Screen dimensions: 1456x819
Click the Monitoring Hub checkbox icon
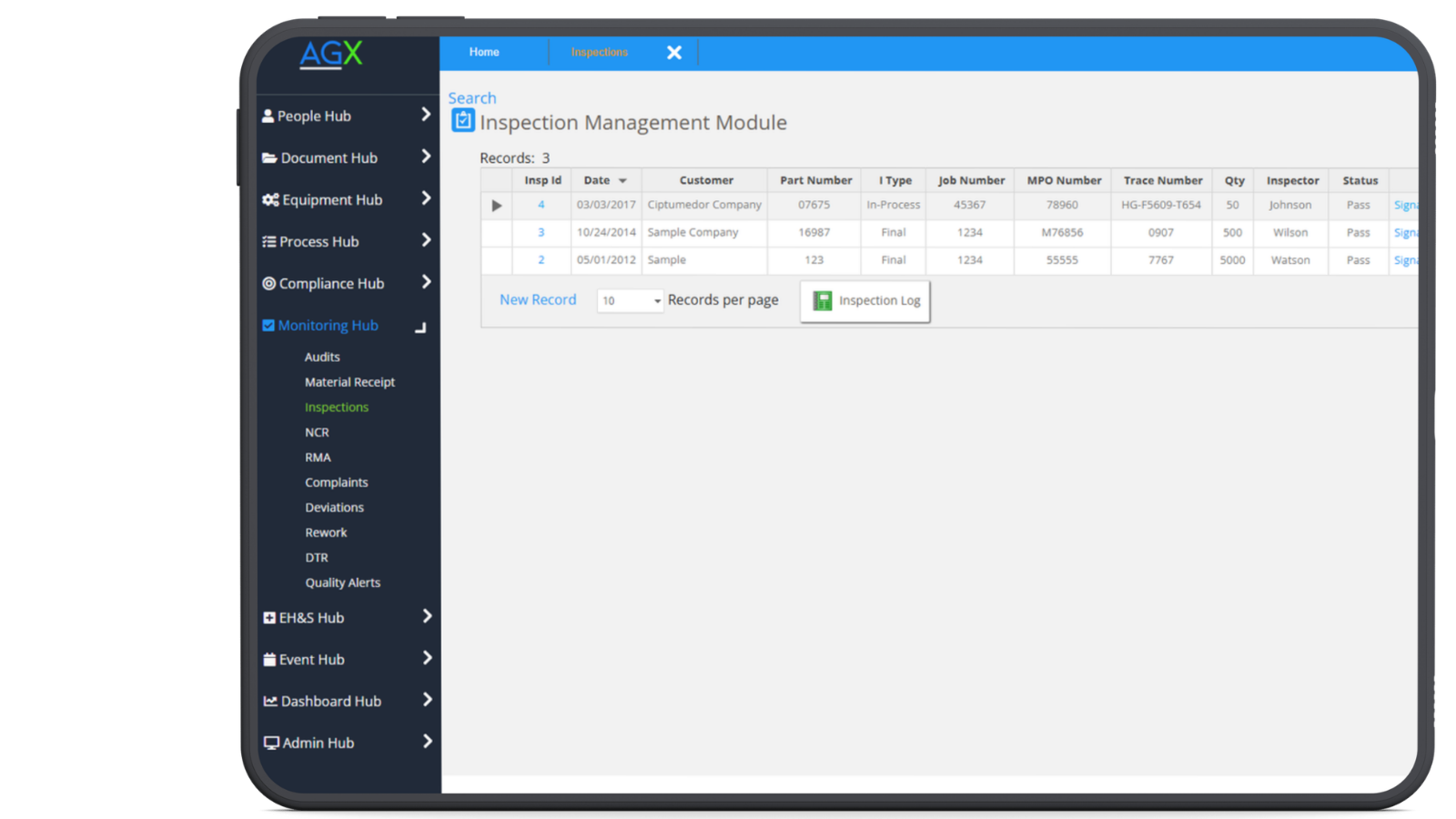point(268,325)
